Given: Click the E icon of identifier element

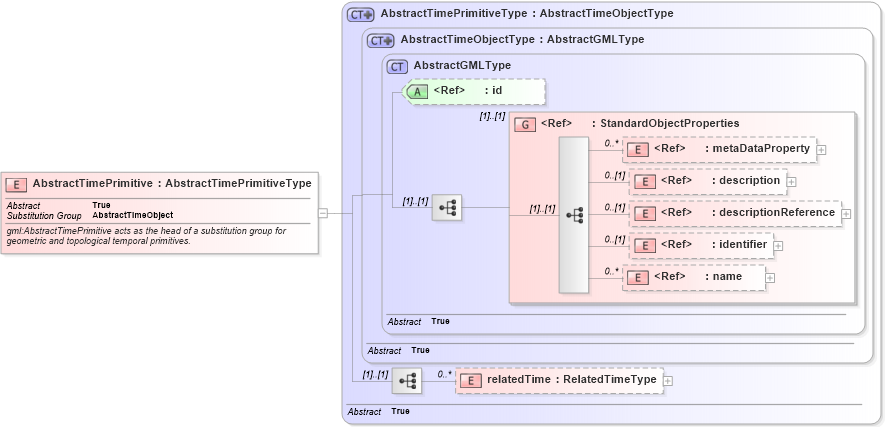Looking at the screenshot, I should click(645, 246).
